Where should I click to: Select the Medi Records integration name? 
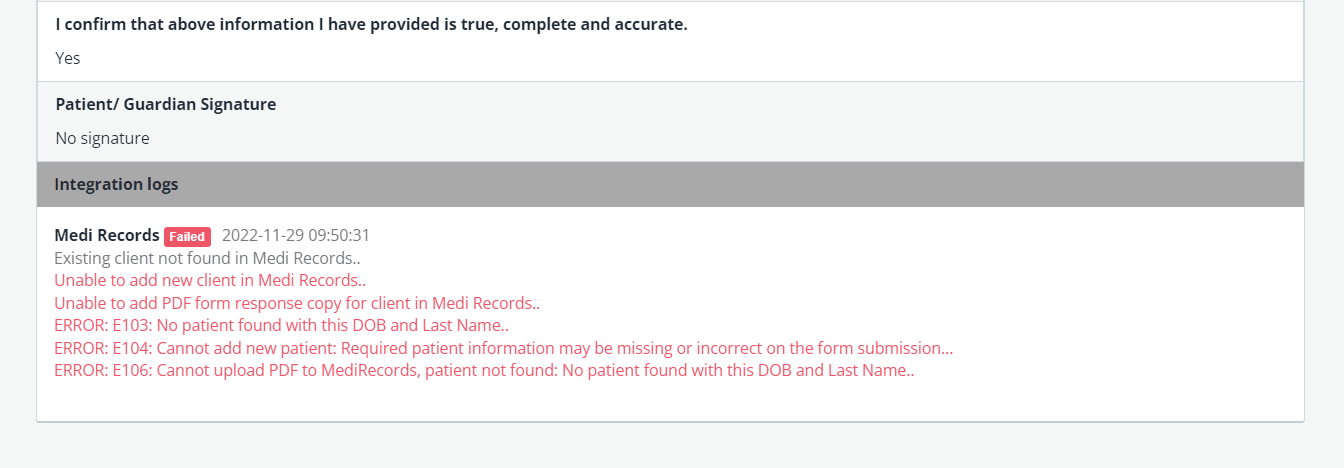coord(107,236)
